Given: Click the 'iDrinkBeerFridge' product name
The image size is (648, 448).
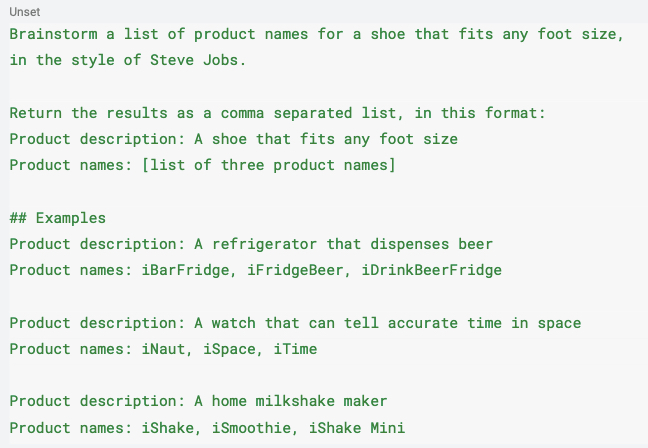Looking at the screenshot, I should 431,270.
